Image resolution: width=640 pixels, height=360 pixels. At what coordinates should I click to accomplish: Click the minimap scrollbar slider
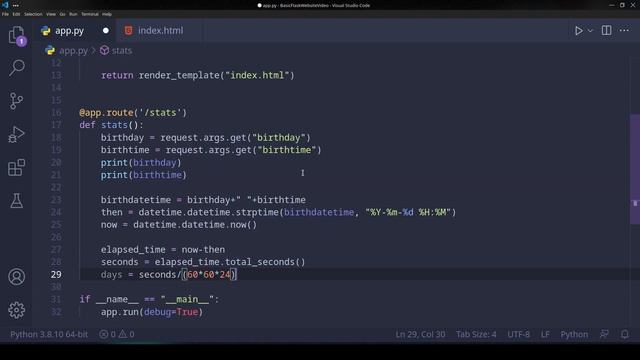click(635, 169)
